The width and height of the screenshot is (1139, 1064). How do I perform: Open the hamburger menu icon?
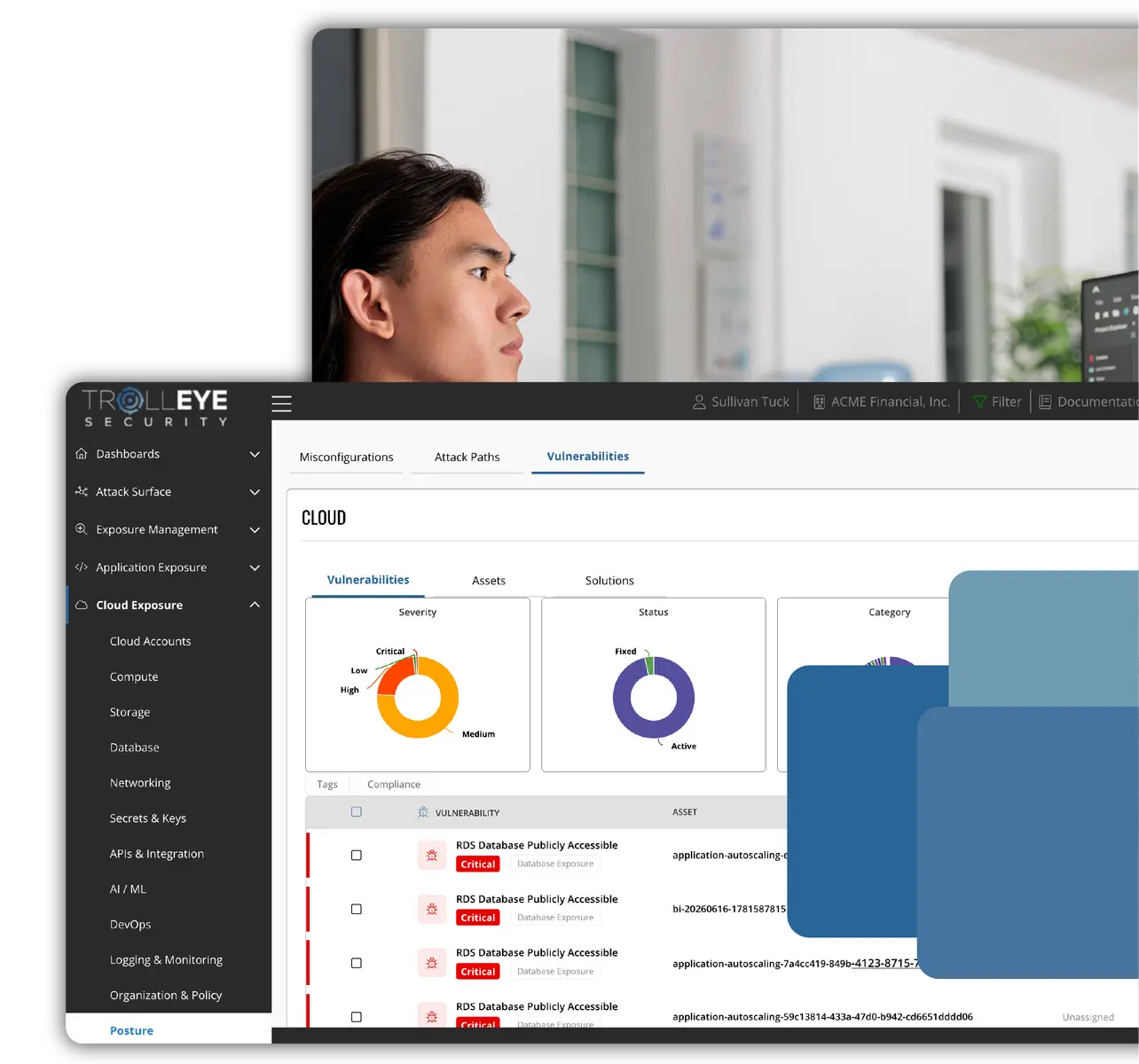tap(281, 403)
